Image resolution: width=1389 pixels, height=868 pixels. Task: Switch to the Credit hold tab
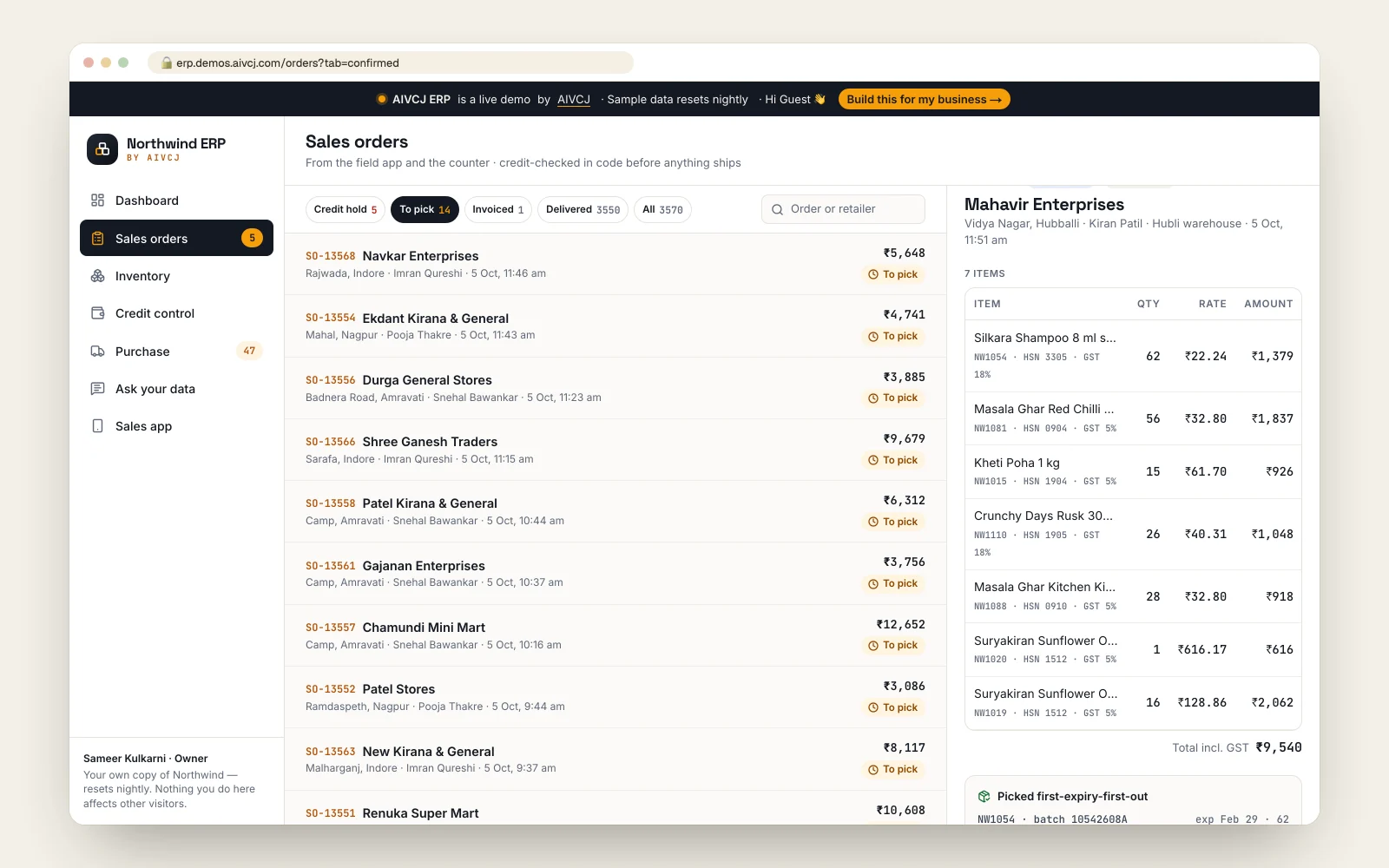(346, 209)
